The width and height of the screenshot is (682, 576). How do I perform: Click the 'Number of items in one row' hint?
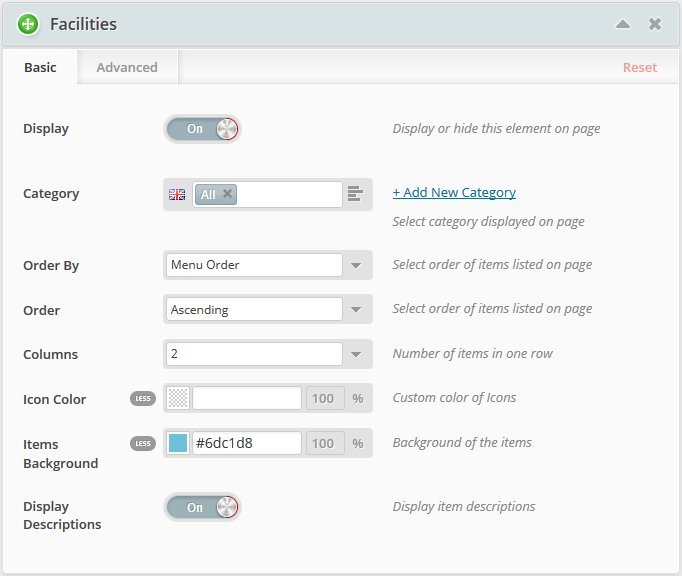[472, 353]
